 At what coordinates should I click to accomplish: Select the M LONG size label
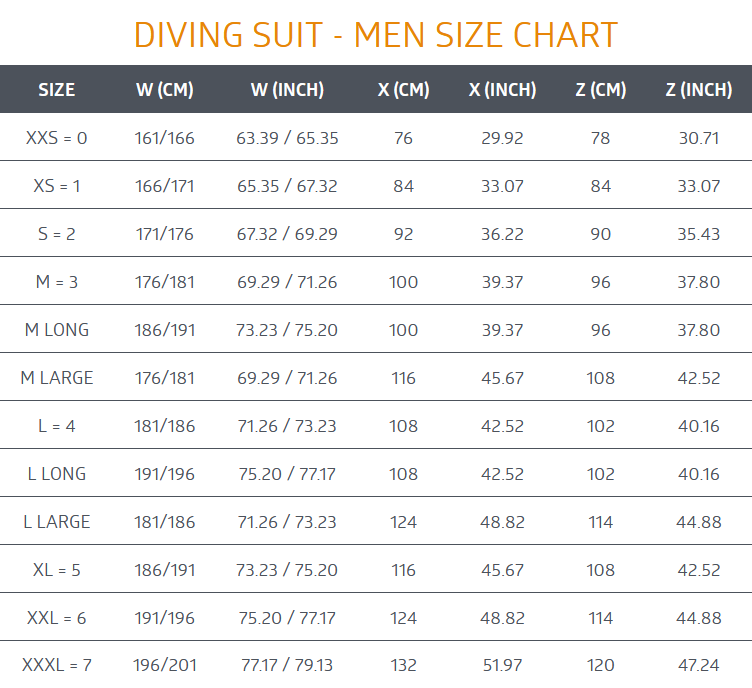[57, 330]
